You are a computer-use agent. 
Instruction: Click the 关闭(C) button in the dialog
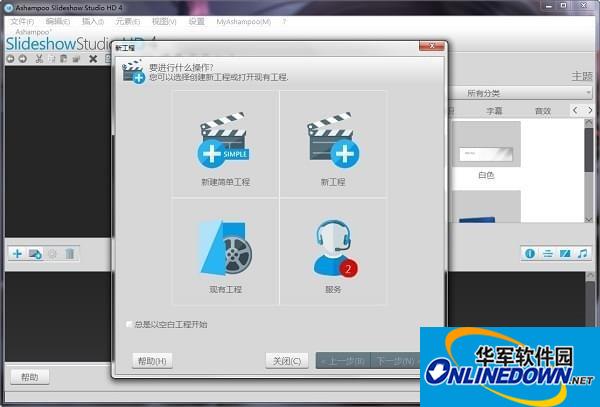[x=287, y=361]
